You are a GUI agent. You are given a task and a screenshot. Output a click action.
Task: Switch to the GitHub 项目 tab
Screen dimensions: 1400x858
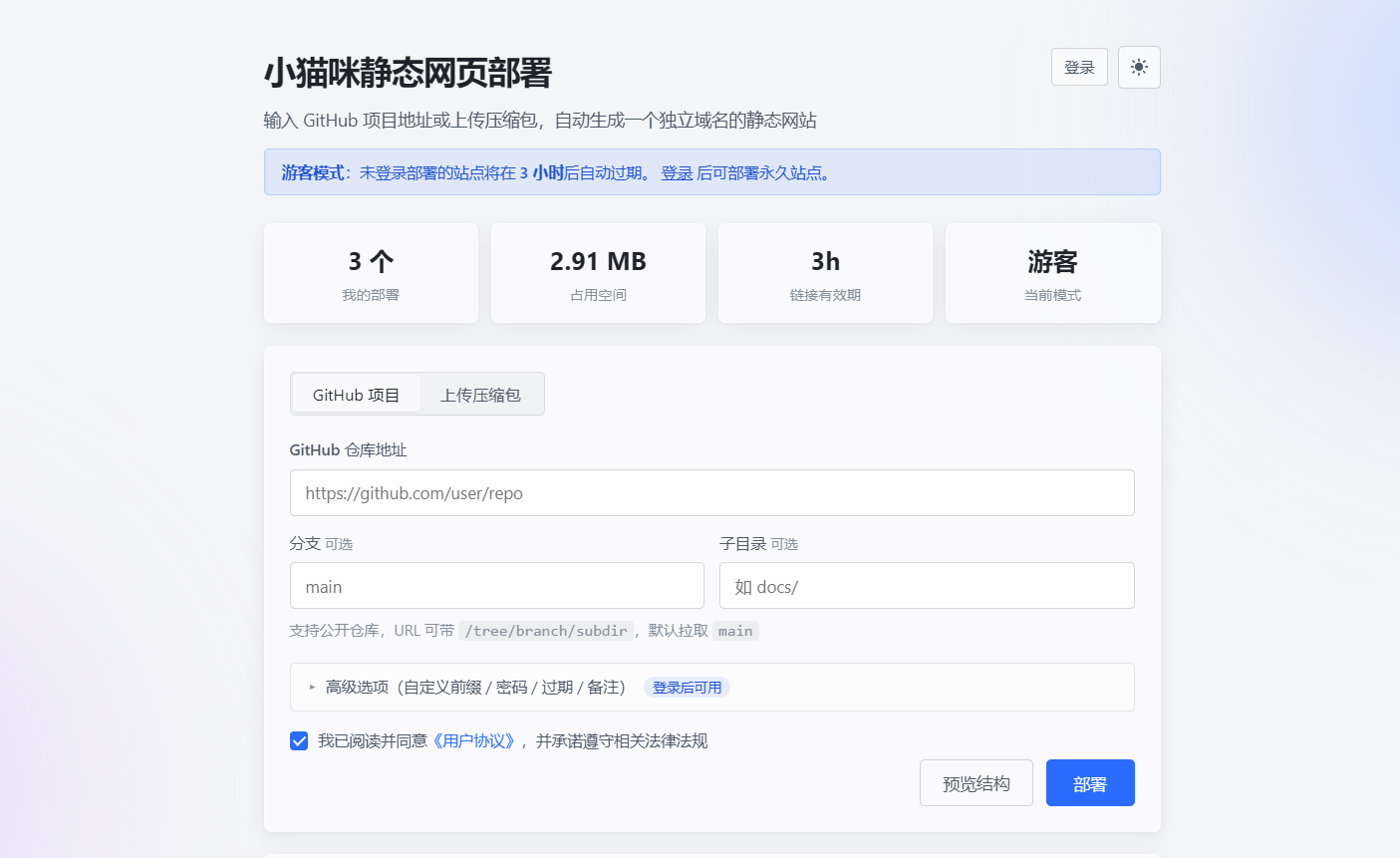tap(356, 395)
